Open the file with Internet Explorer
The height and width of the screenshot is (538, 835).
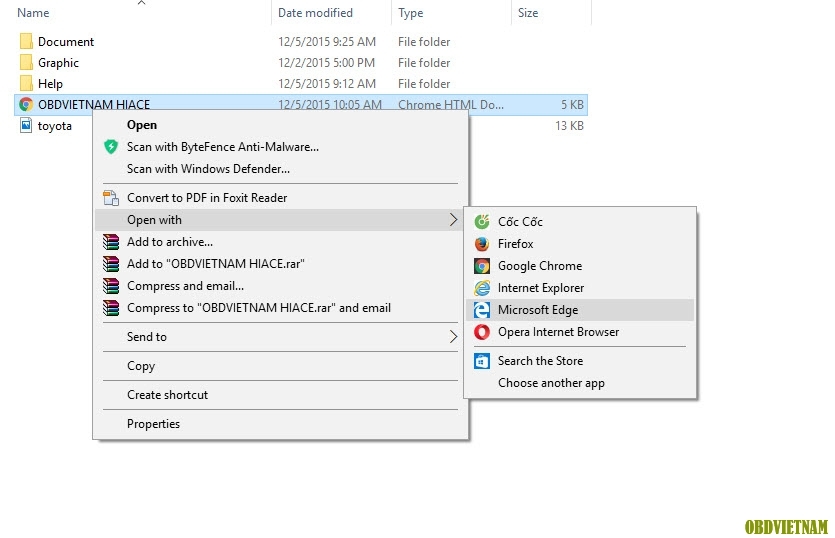[x=580, y=288]
